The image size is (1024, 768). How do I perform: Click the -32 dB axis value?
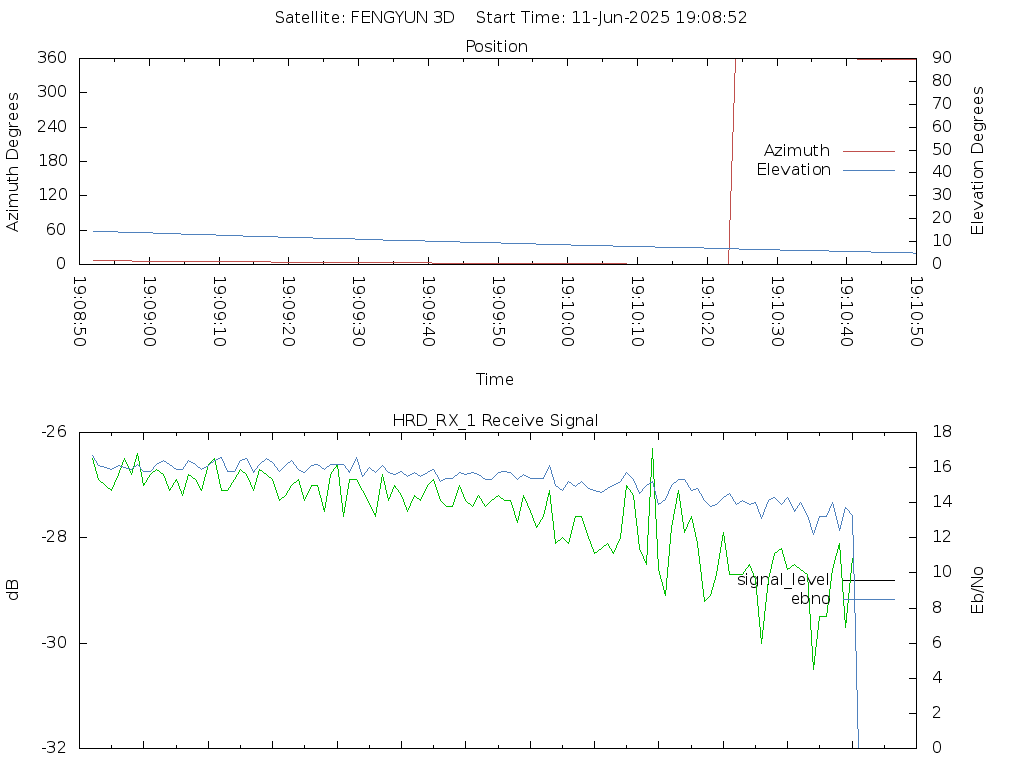[x=54, y=748]
